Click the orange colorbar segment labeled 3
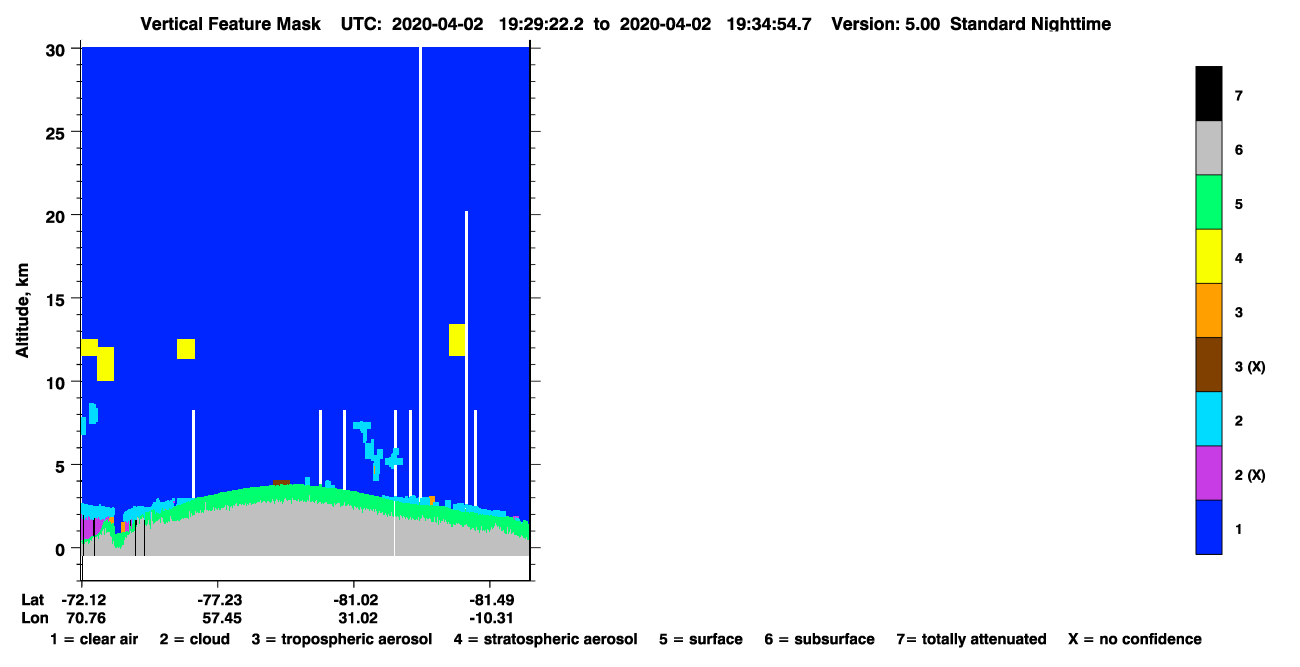This screenshot has height=667, width=1300. click(x=1208, y=310)
